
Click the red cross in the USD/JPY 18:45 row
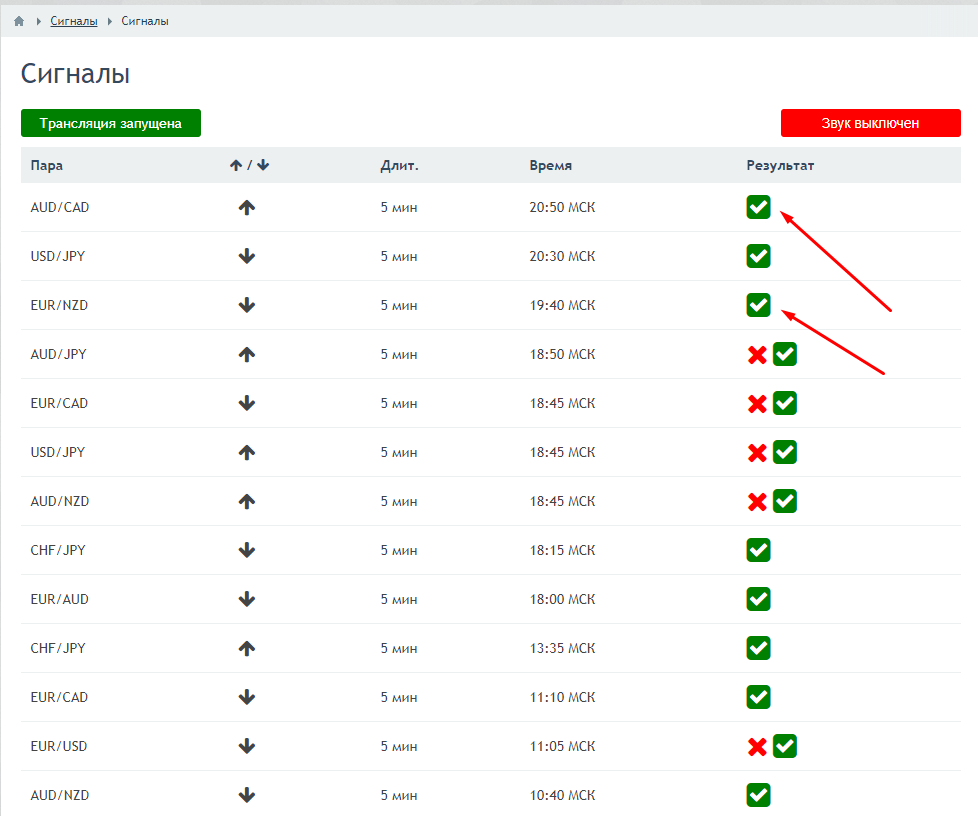[757, 453]
